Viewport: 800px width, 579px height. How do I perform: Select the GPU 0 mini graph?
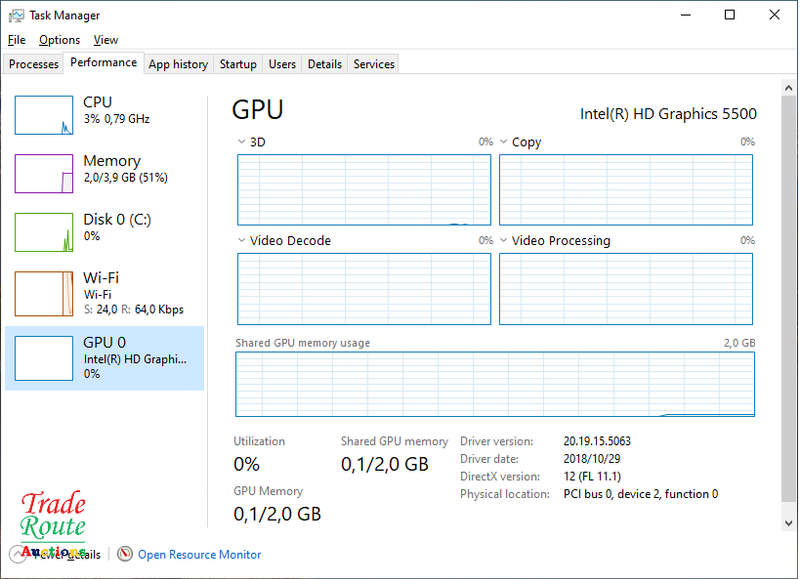44,358
